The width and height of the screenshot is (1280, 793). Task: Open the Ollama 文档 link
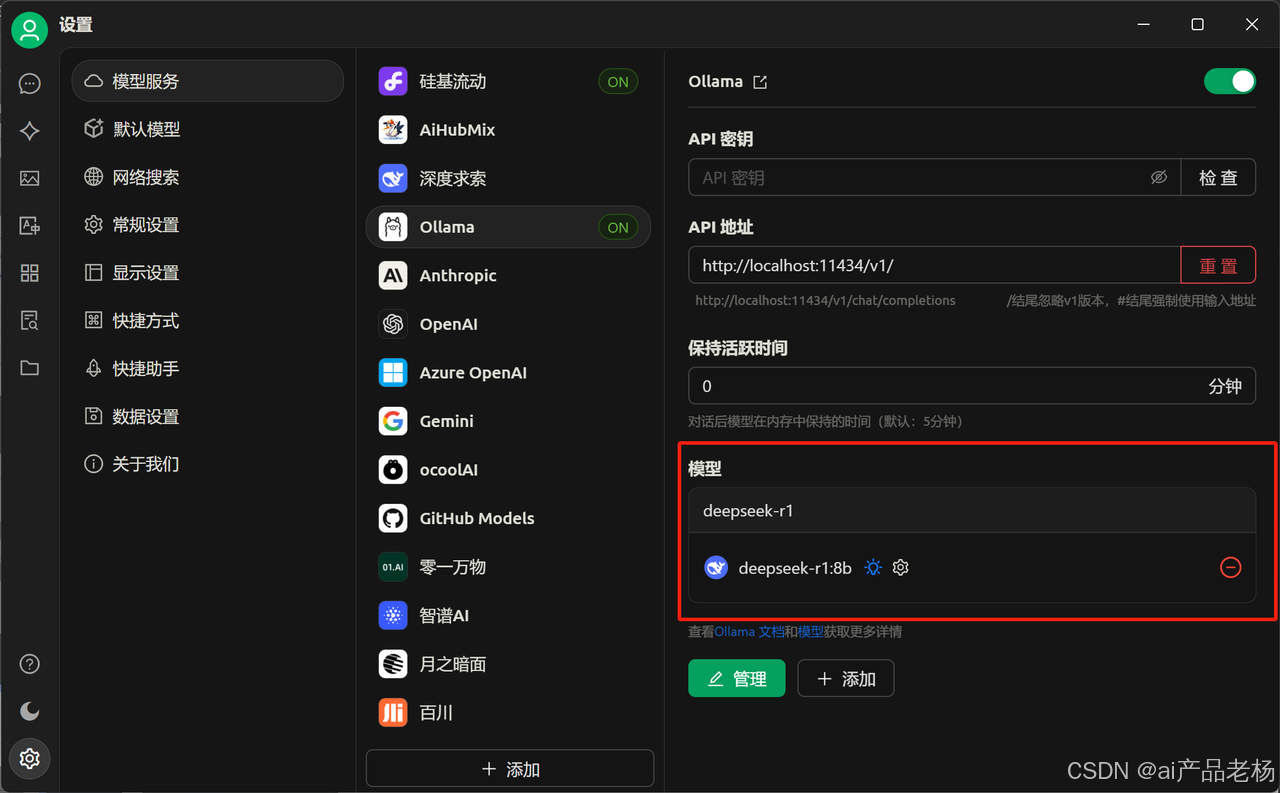(x=749, y=632)
